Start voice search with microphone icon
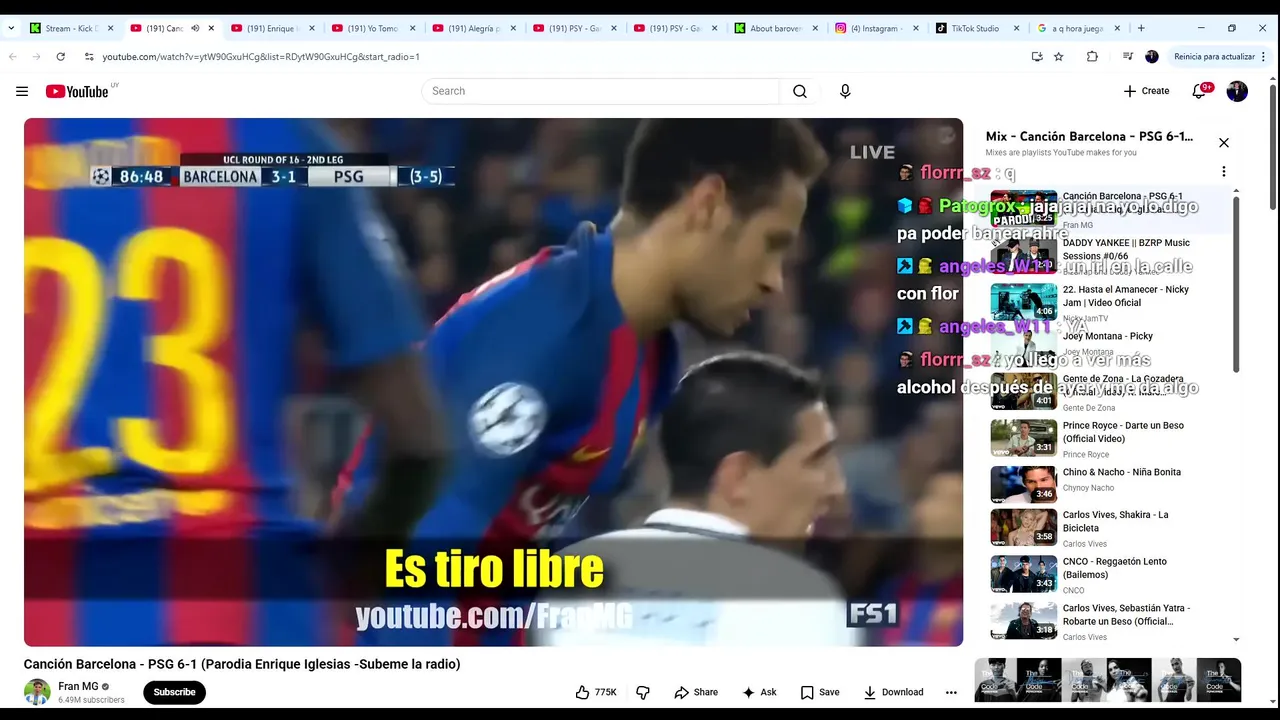Viewport: 1280px width, 720px height. 845,91
